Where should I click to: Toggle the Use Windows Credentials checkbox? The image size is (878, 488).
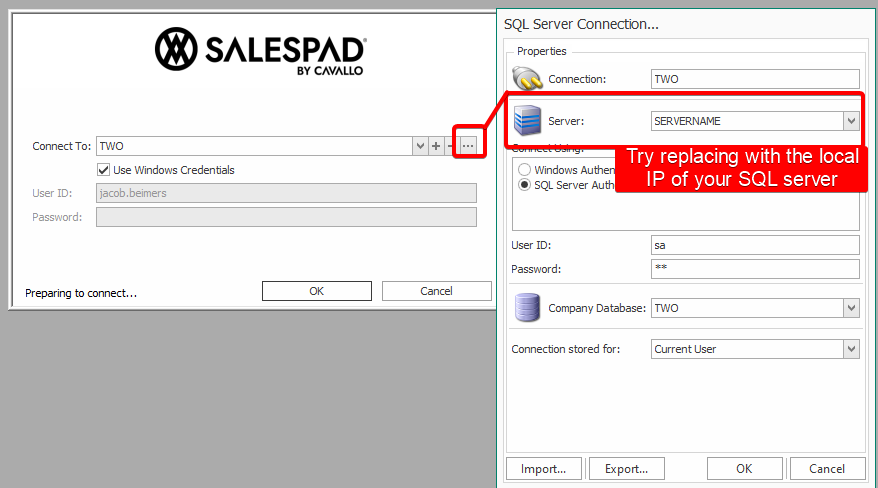pos(104,170)
